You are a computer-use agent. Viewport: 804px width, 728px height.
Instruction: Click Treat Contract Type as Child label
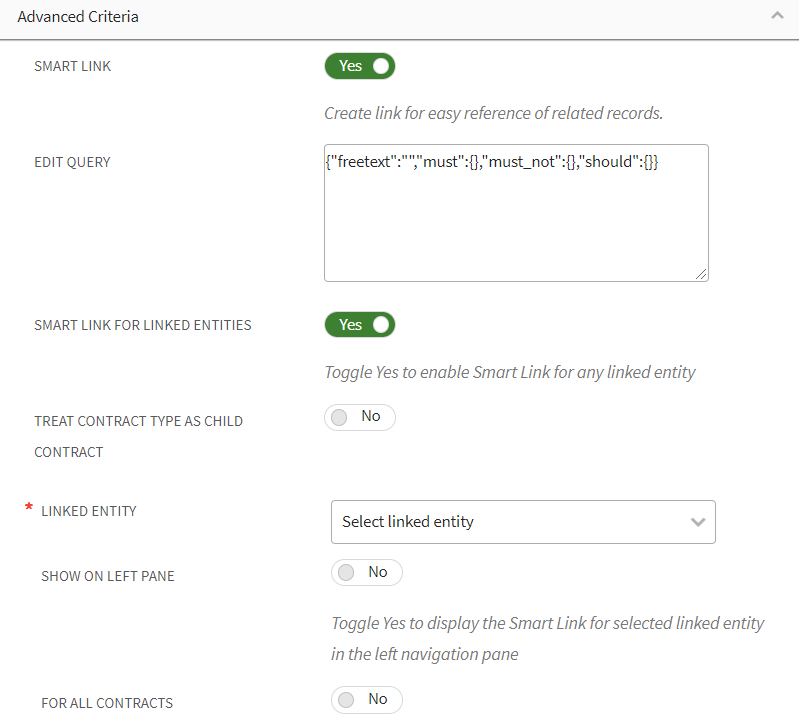[138, 421]
